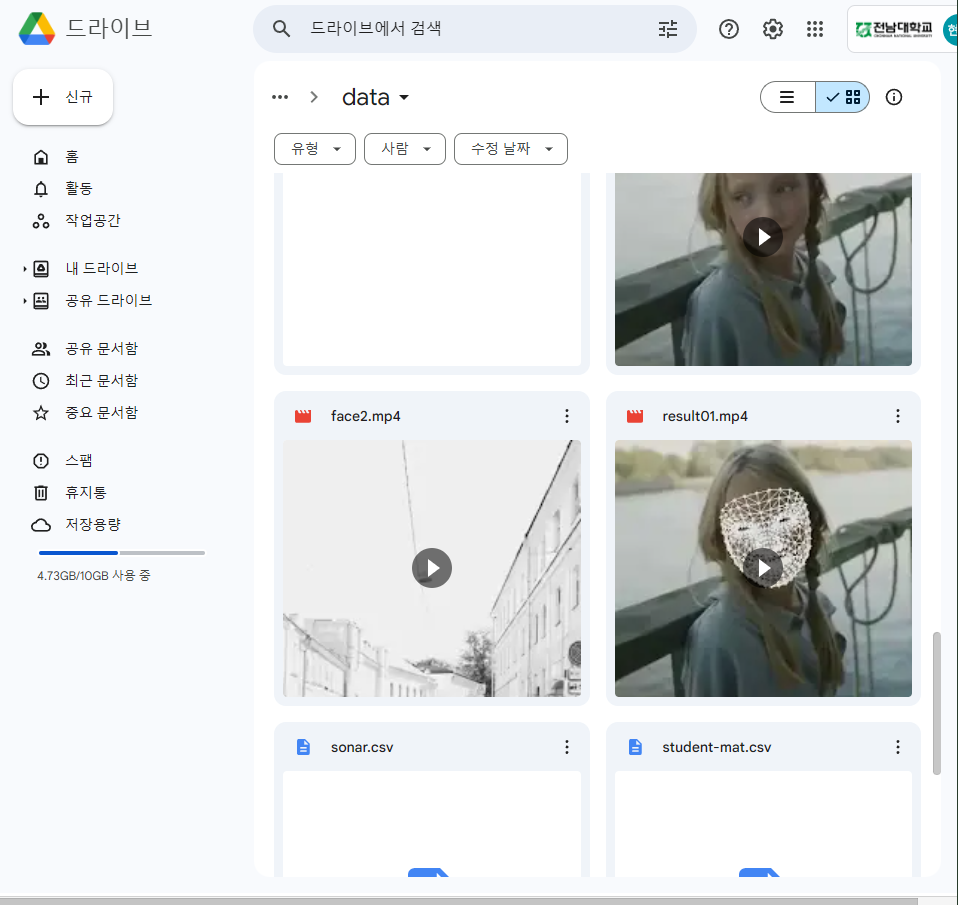958x905 pixels.
Task: Play the result01.mp4 video preview
Action: click(763, 568)
